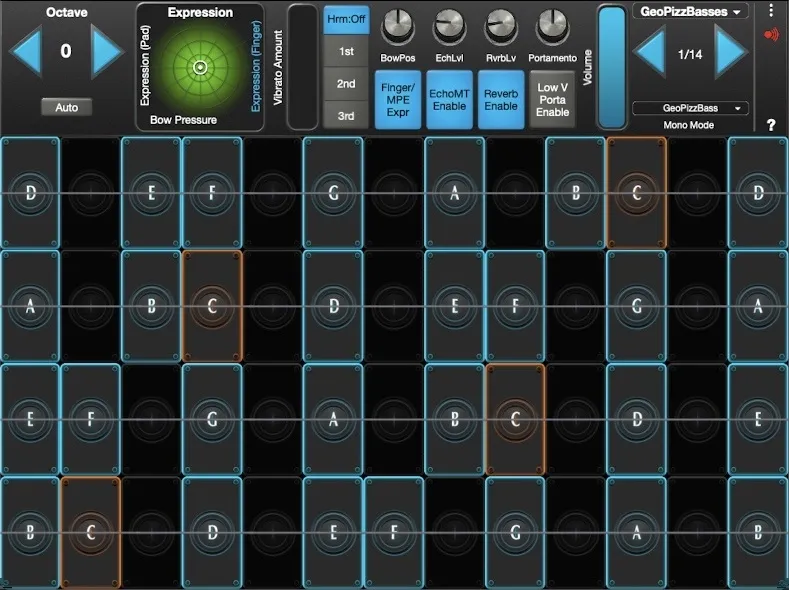The image size is (789, 590).
Task: Adjust the EchLvl knob
Action: point(449,26)
